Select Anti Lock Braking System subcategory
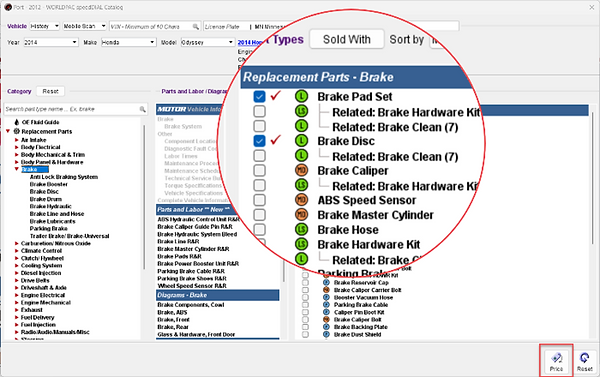Viewport: 600px width, 377px height. [64, 177]
